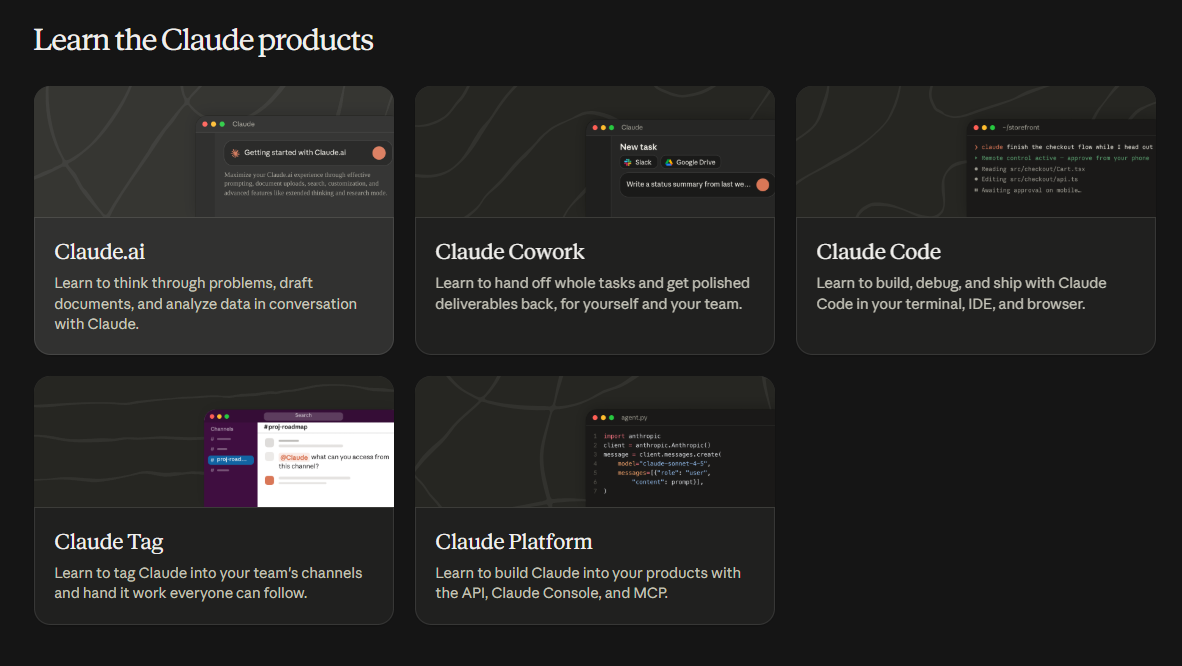Click the 'Learn to think through problems' description
The width and height of the screenshot is (1182, 666).
[x=206, y=303]
